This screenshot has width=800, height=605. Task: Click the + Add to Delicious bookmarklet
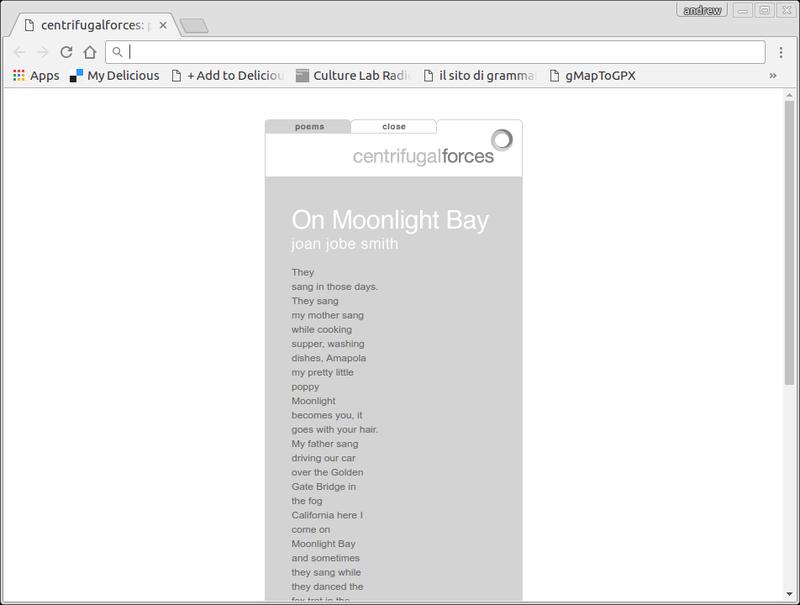[x=228, y=75]
